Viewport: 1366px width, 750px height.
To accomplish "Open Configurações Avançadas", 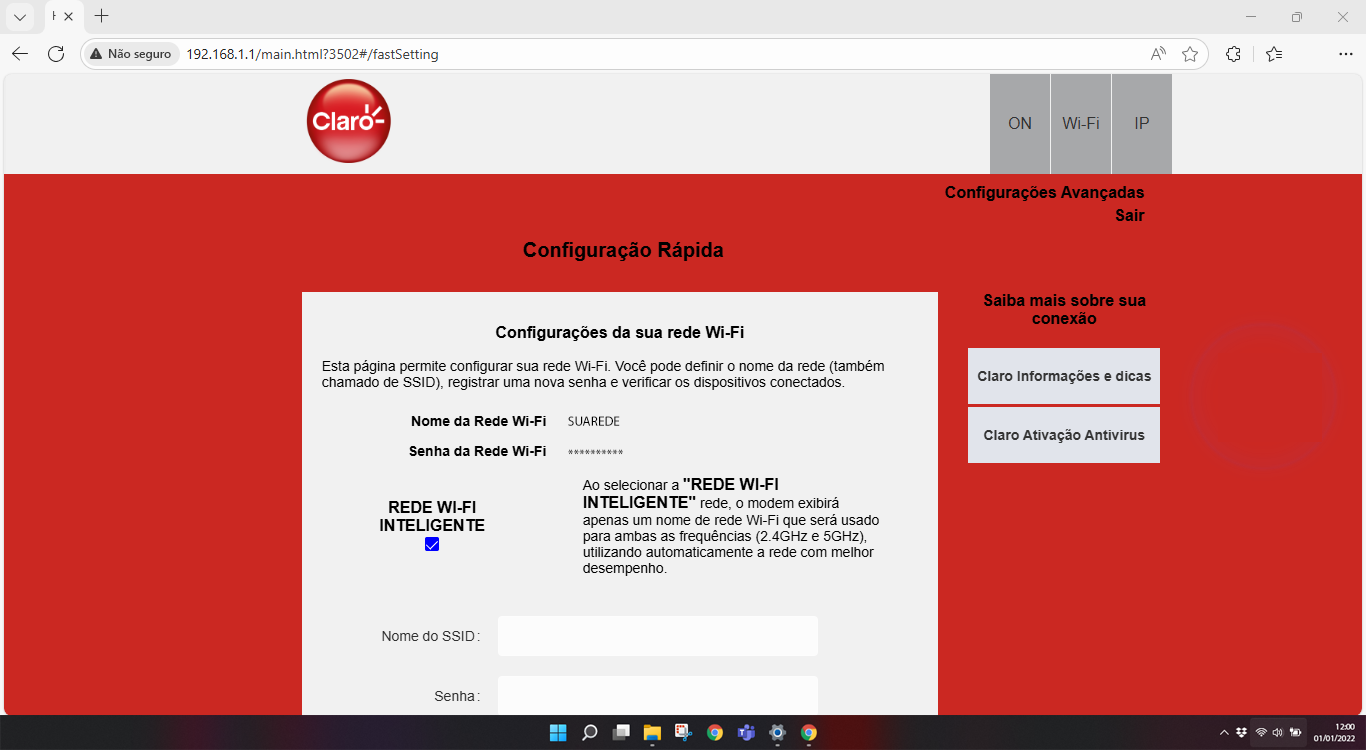I will pos(1044,192).
